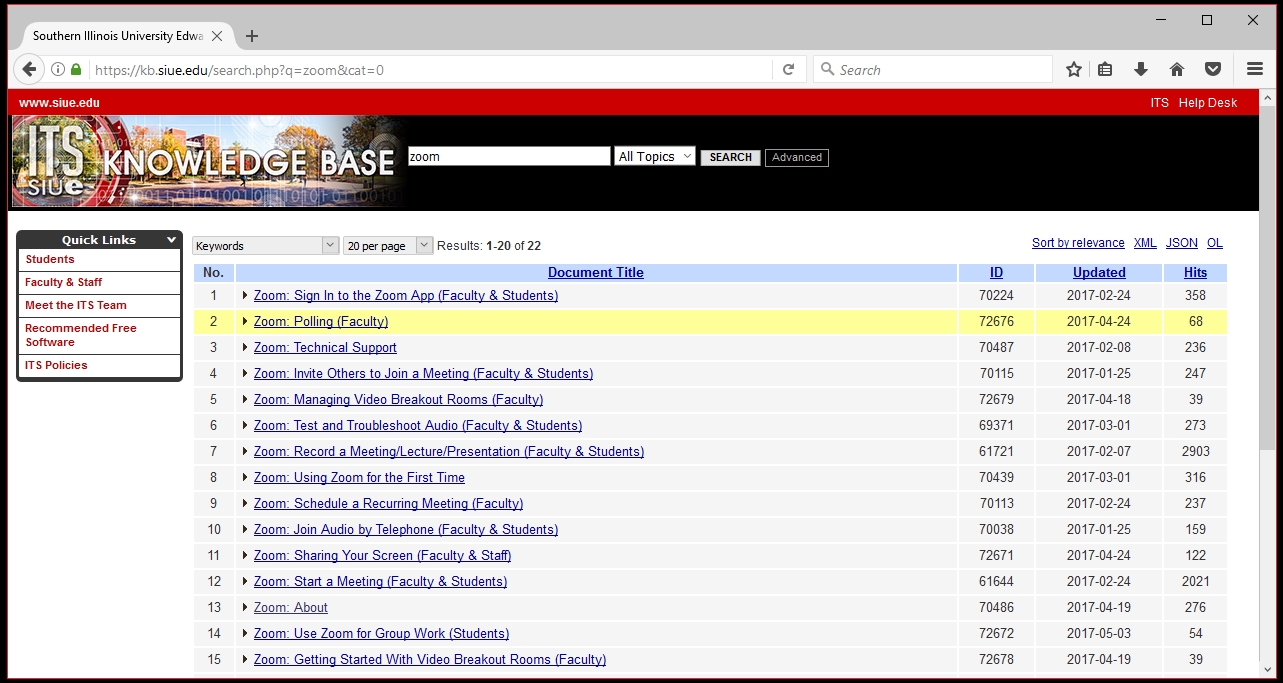Change the 20 per page dropdown
Viewport: 1283px width, 683px height.
click(387, 246)
